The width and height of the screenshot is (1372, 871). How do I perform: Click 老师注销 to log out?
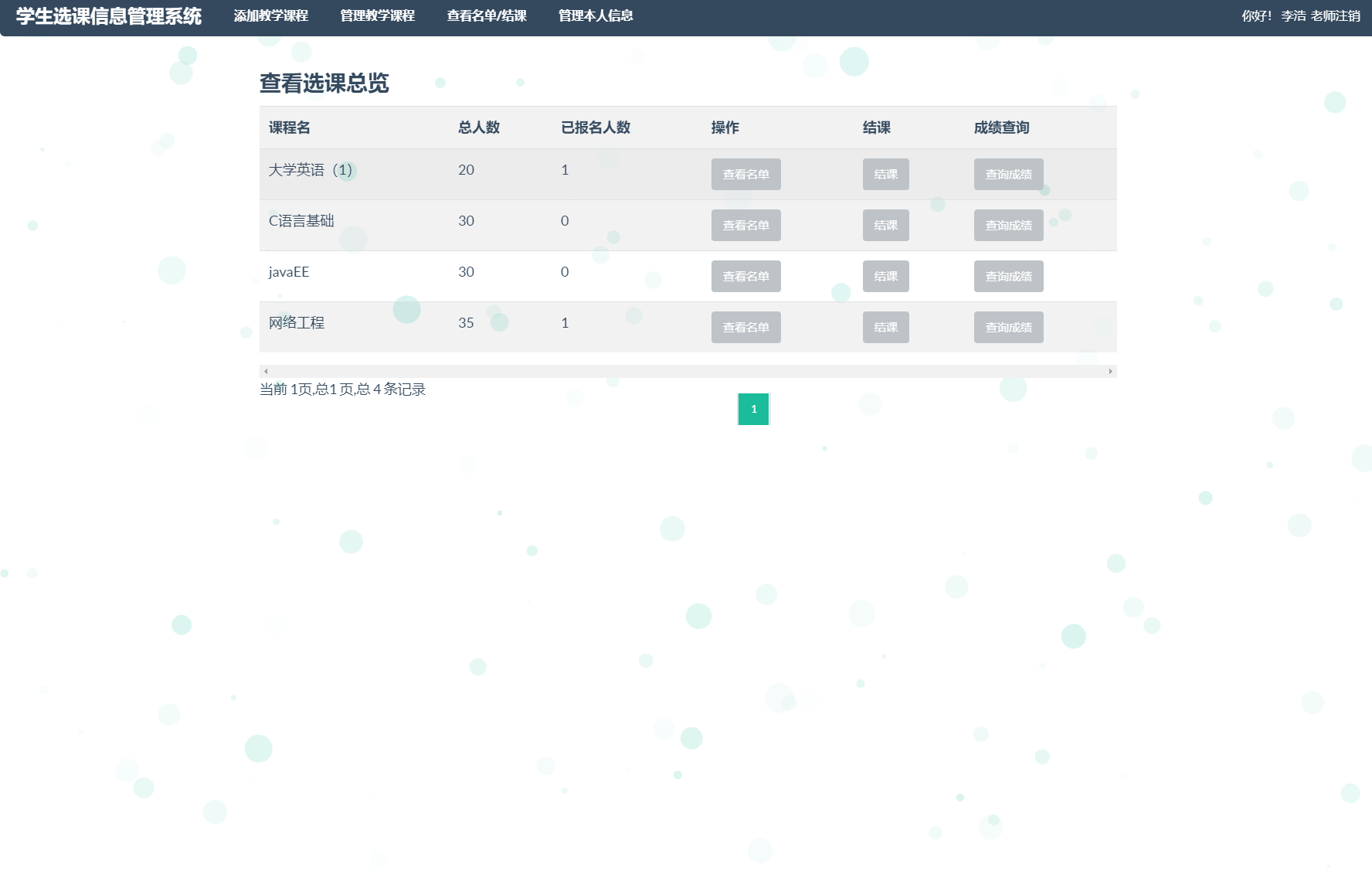[x=1335, y=15]
